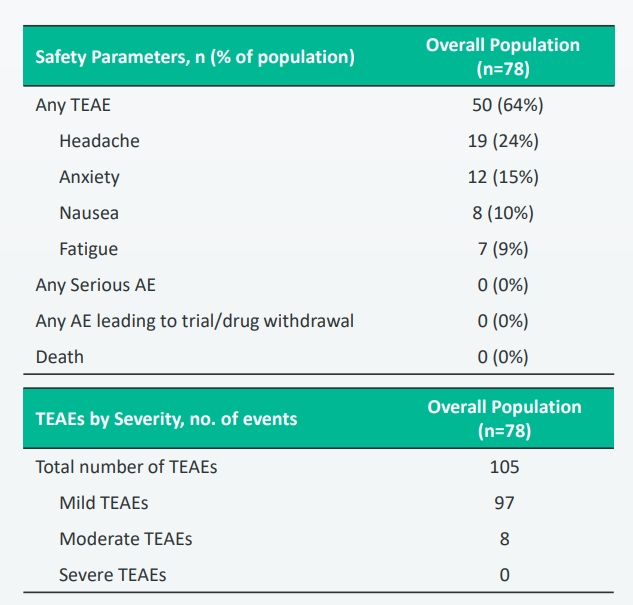Screen dimensions: 633x605
Task: Select the Anxiety row label
Action: click(x=89, y=177)
